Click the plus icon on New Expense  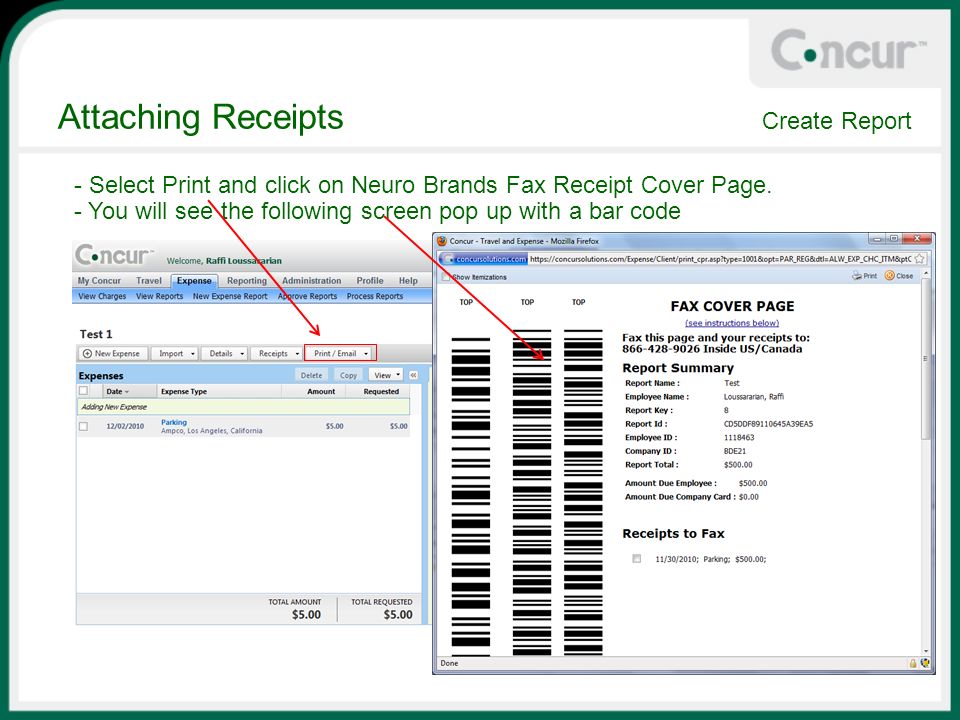pos(87,353)
